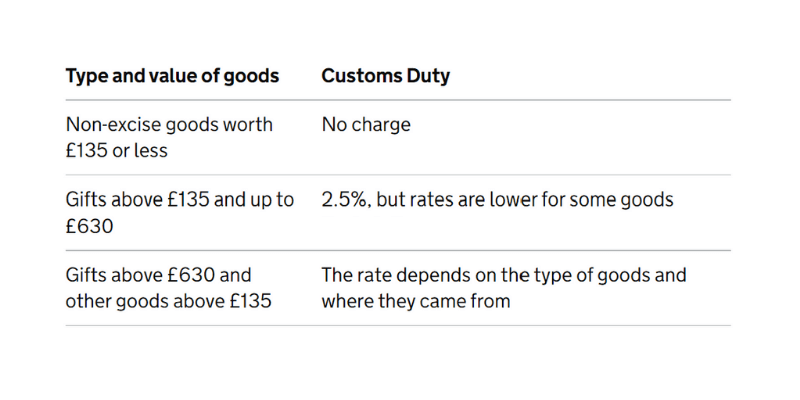Click 'other goods above £135' text line
The height and width of the screenshot is (400, 800).
pos(168,301)
